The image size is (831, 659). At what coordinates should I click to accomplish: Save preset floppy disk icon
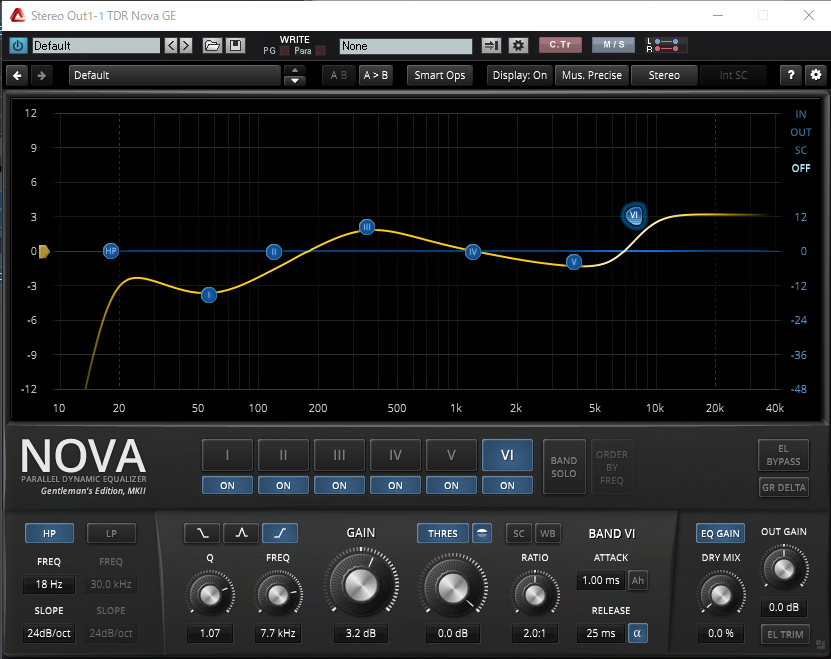point(235,46)
